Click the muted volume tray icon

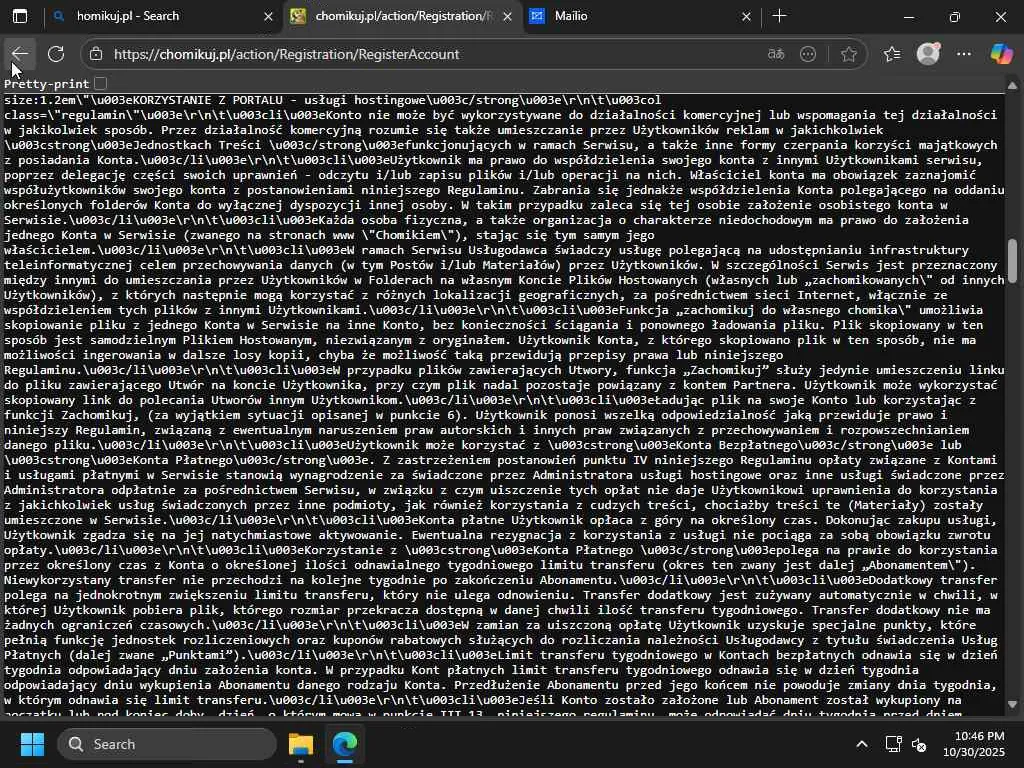click(x=919, y=744)
